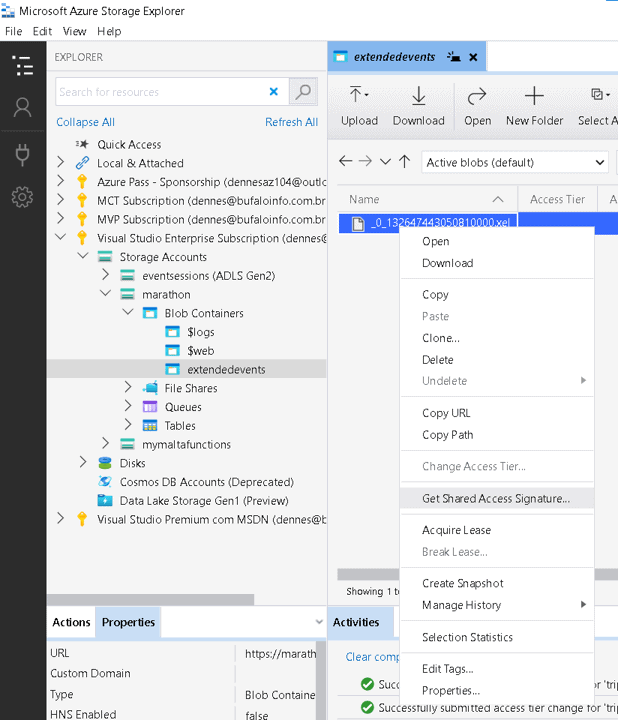Clear the search box with X

click(x=274, y=92)
